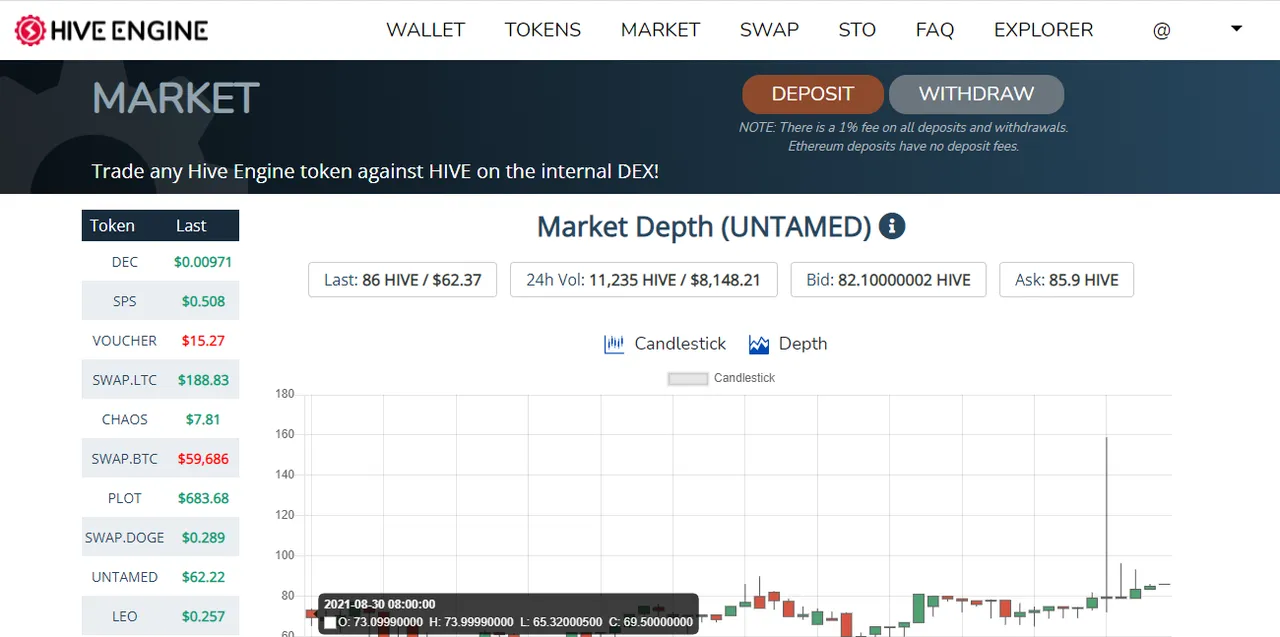Select the SWAP.DOGE token row
The image size is (1280, 637).
click(x=160, y=537)
